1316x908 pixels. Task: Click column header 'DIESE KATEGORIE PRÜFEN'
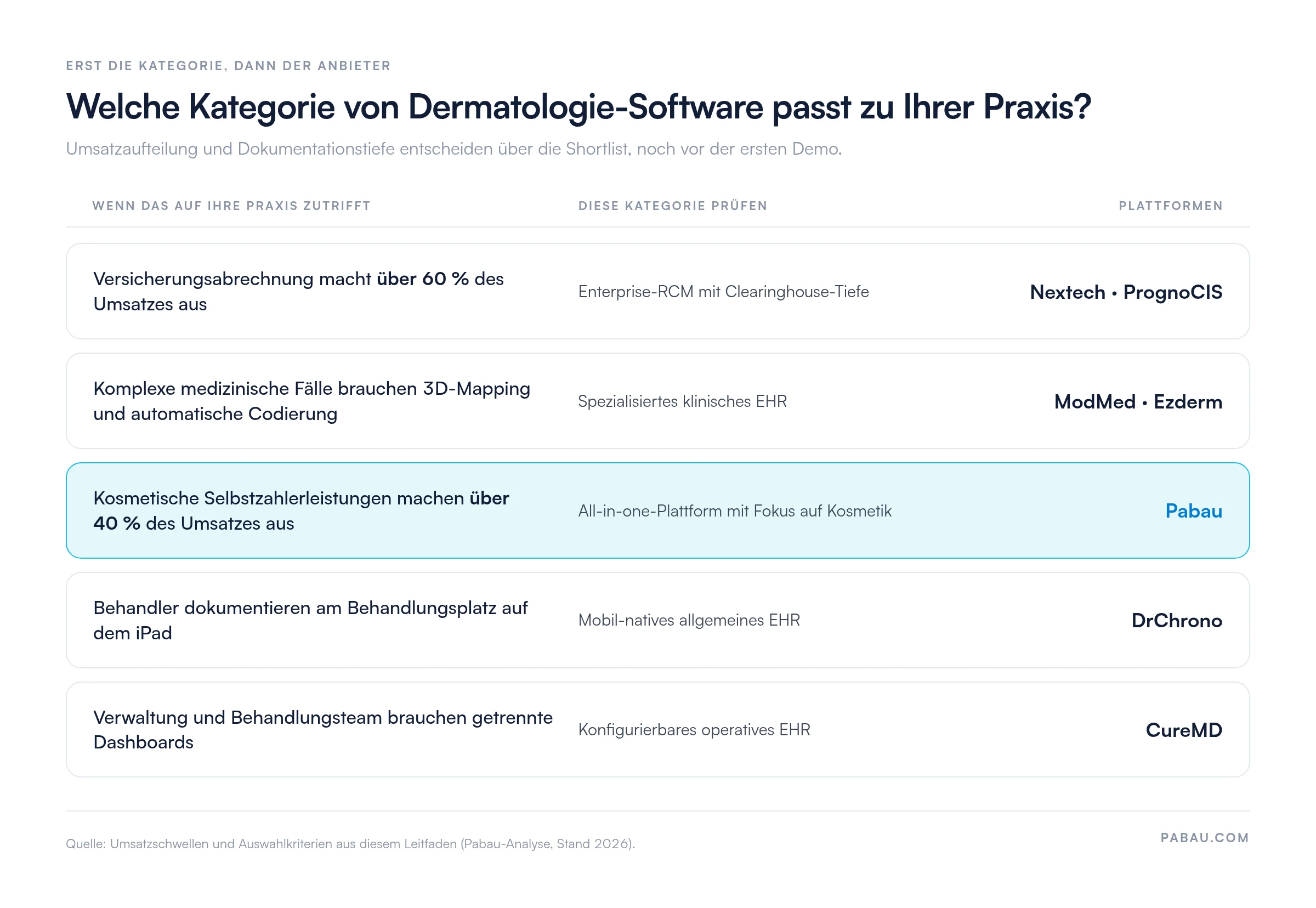[672, 206]
